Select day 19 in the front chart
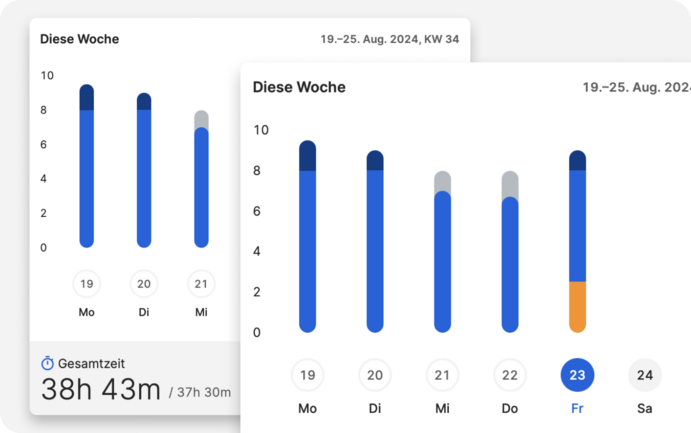The width and height of the screenshot is (691, 433). pos(307,376)
